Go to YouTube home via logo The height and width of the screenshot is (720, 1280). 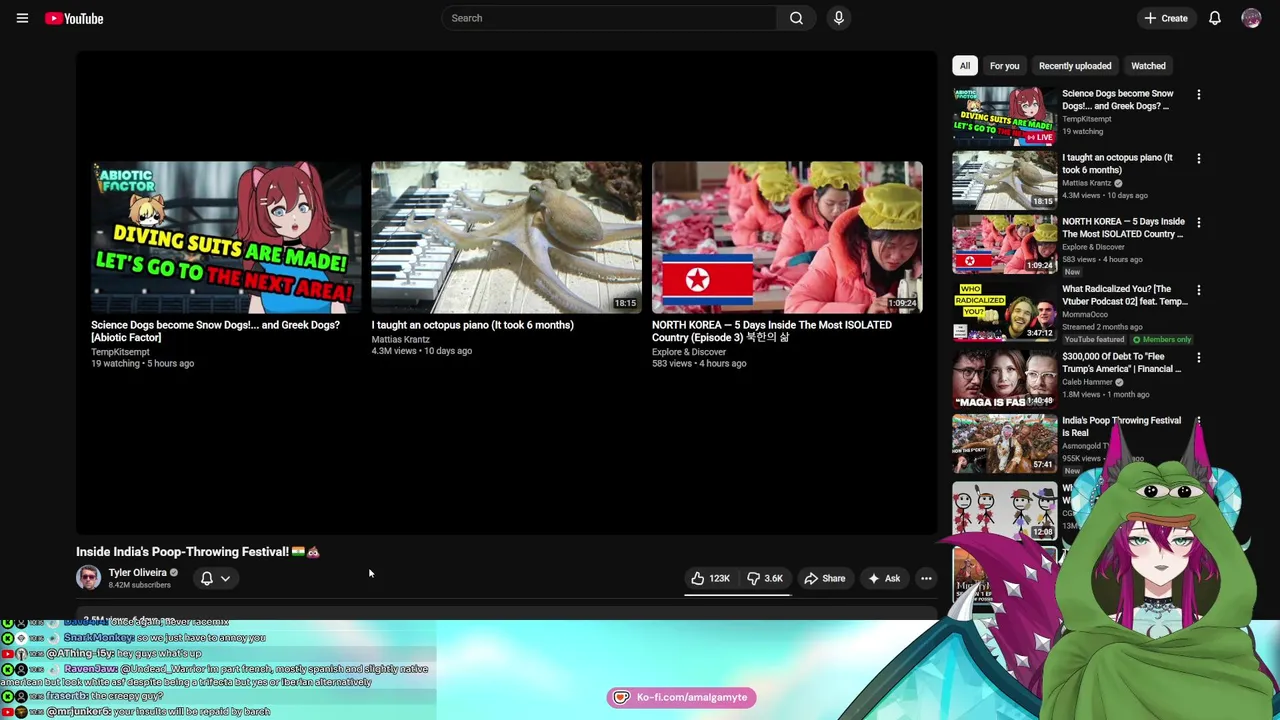(74, 18)
